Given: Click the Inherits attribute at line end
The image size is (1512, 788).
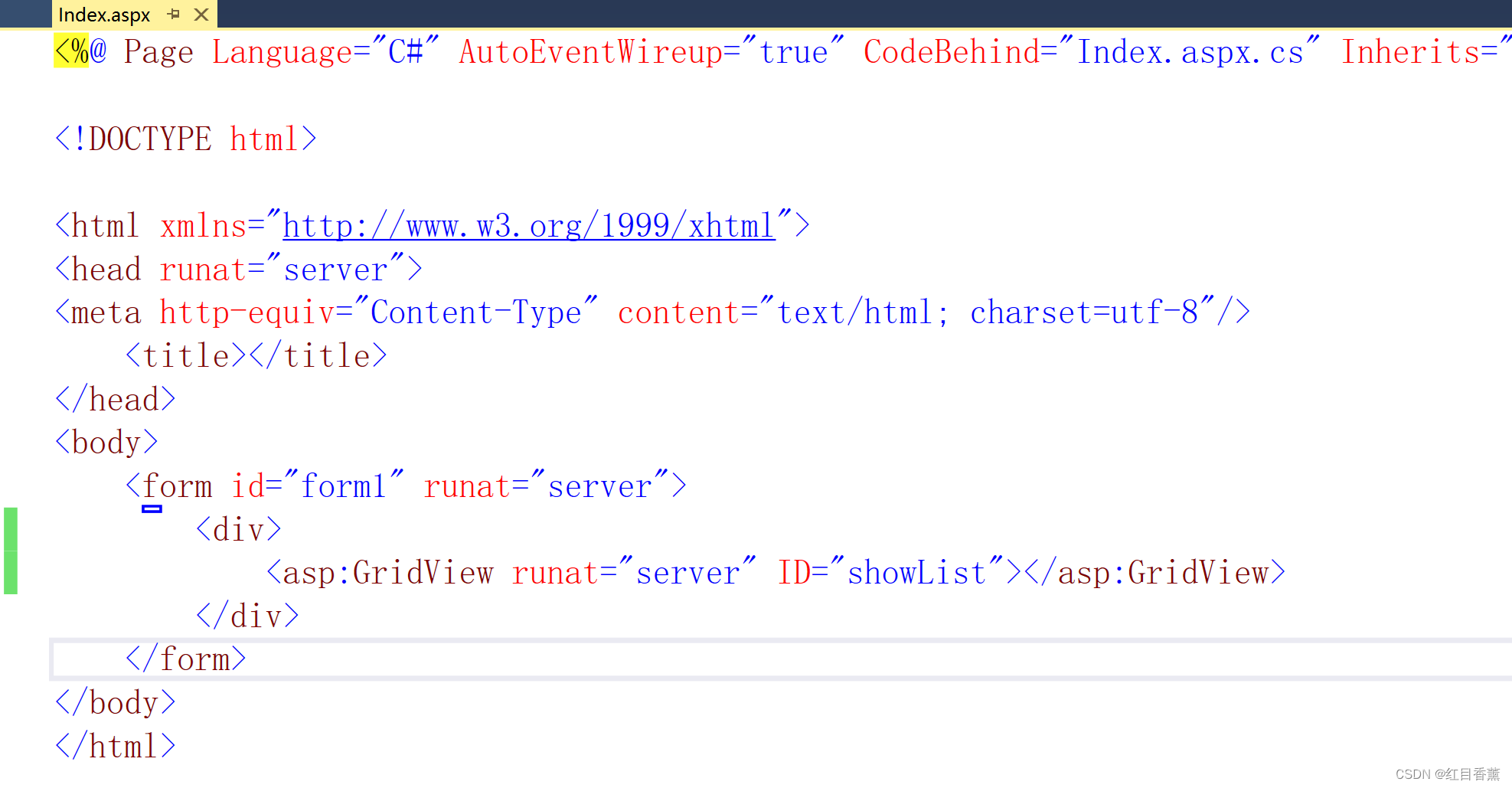Looking at the screenshot, I should coord(1425,52).
